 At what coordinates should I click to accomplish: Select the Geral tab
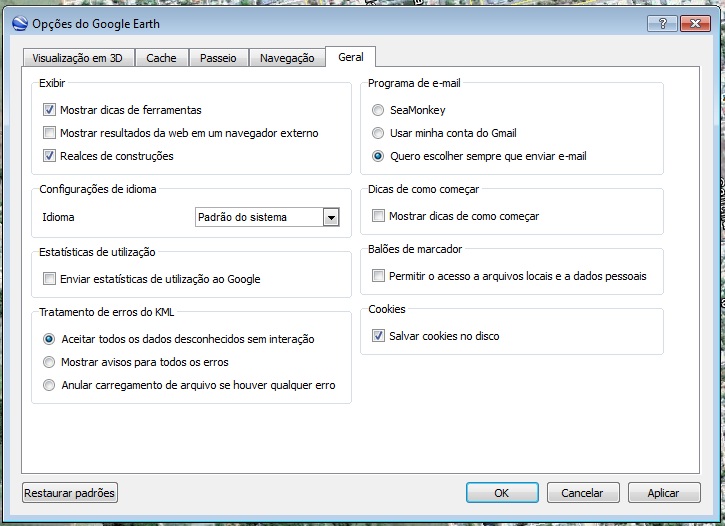pos(350,57)
